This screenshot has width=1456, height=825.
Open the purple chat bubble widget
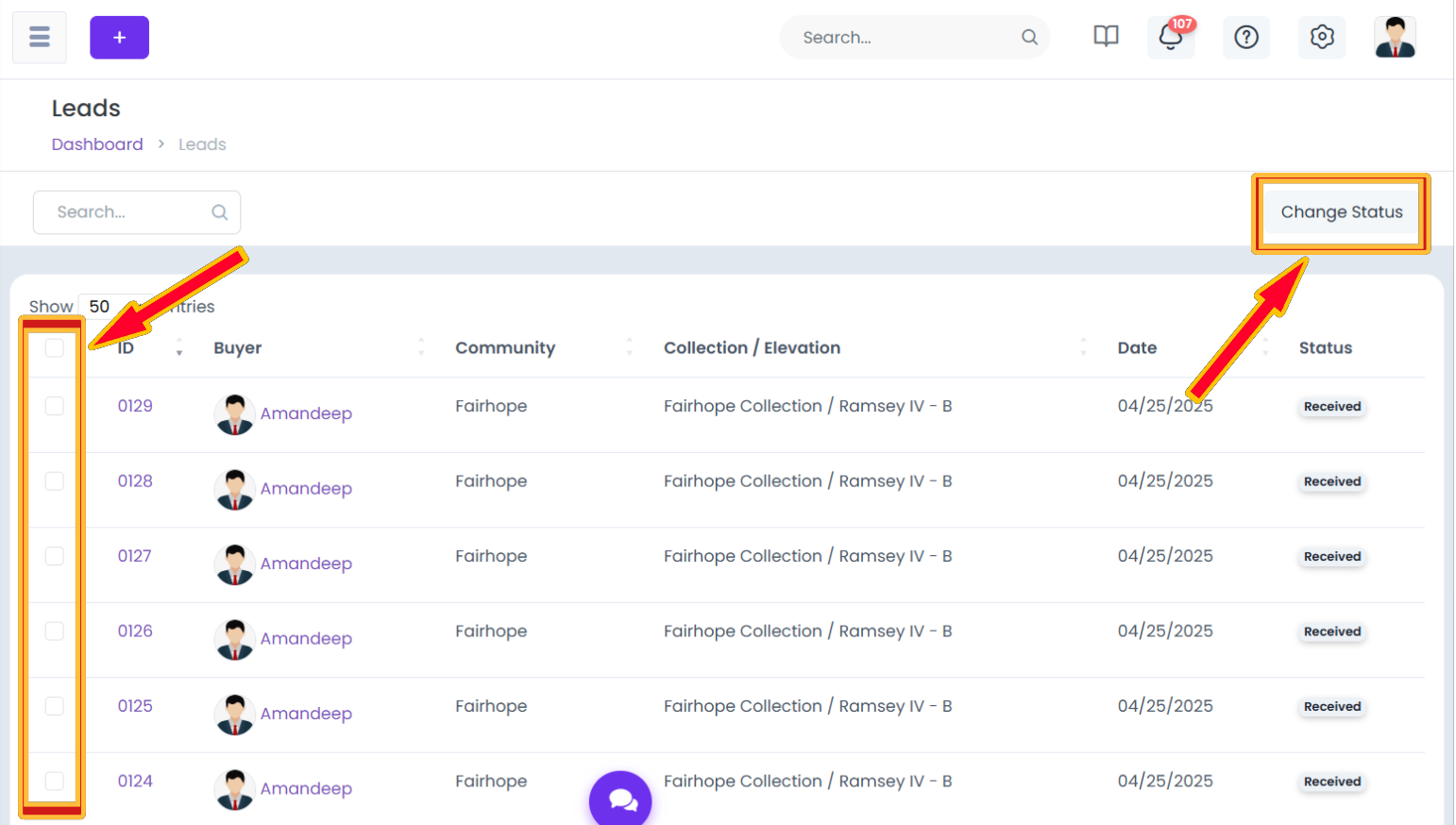point(620,800)
